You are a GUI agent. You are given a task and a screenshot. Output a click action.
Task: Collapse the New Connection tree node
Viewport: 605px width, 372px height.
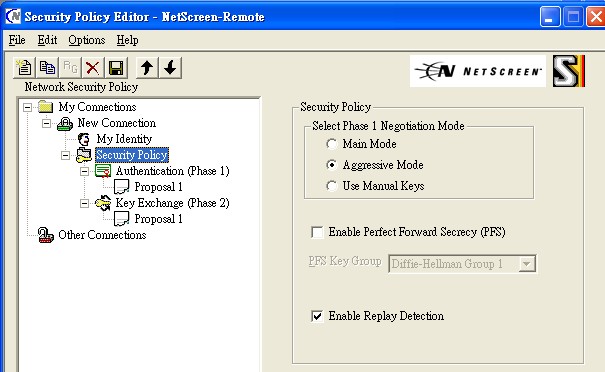(46, 123)
